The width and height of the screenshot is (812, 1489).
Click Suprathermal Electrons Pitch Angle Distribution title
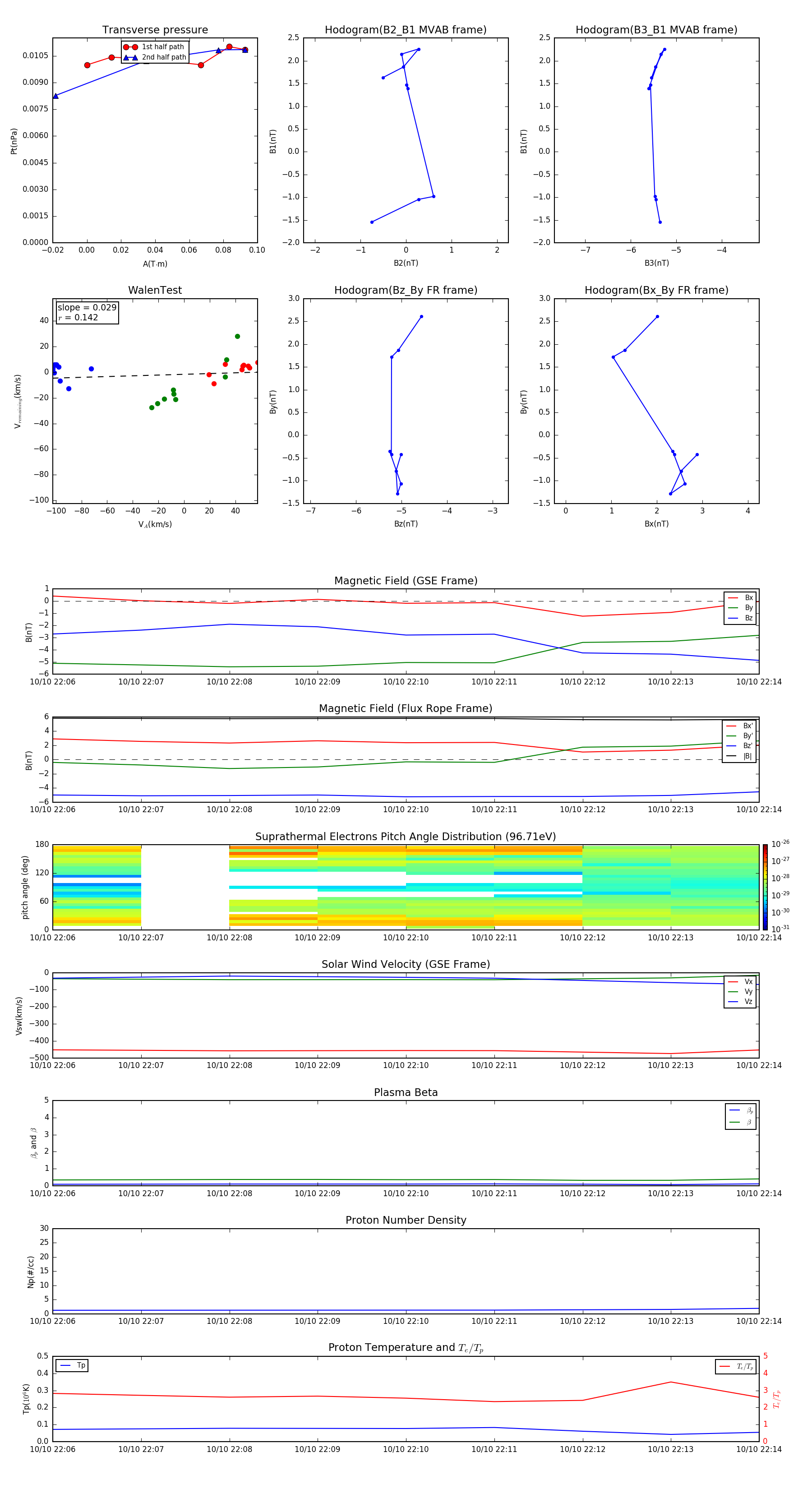coord(406,837)
